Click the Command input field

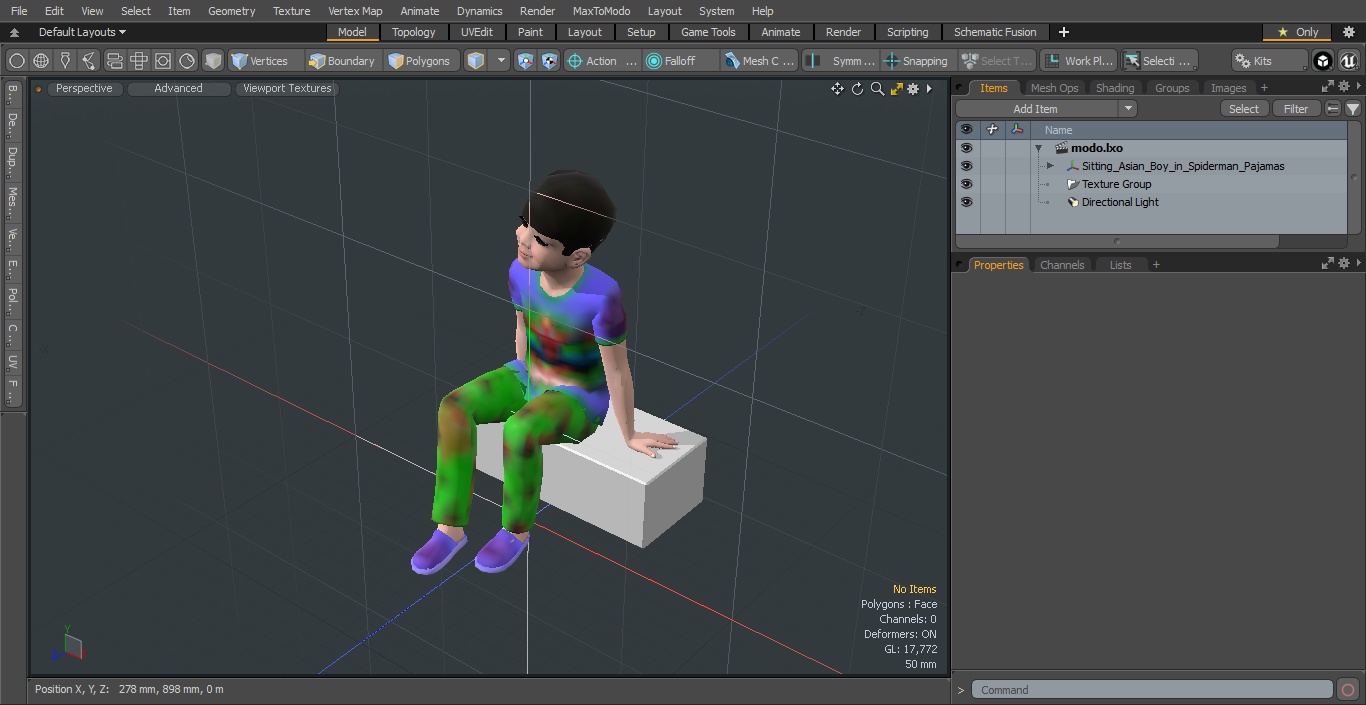click(x=1152, y=690)
